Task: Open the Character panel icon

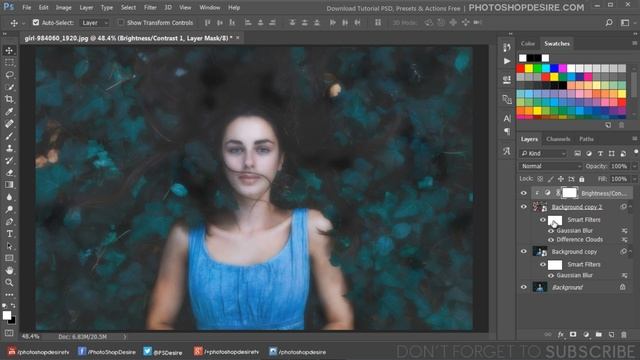Action: click(x=507, y=118)
